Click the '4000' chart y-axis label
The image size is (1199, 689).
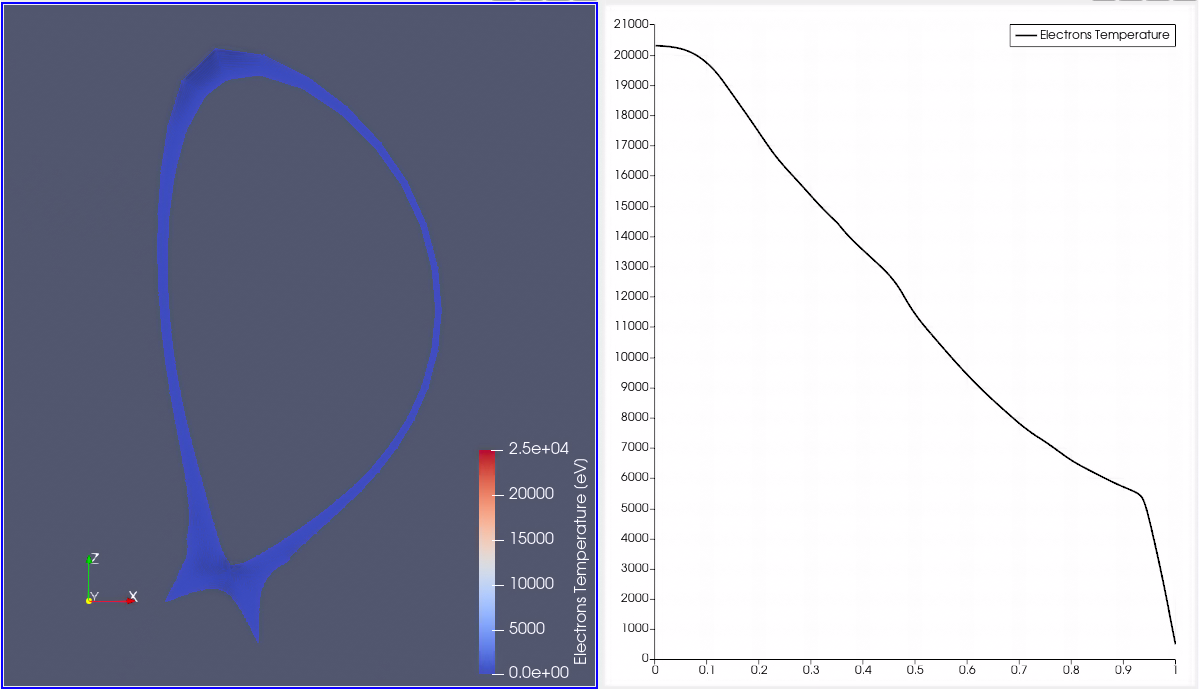634,538
